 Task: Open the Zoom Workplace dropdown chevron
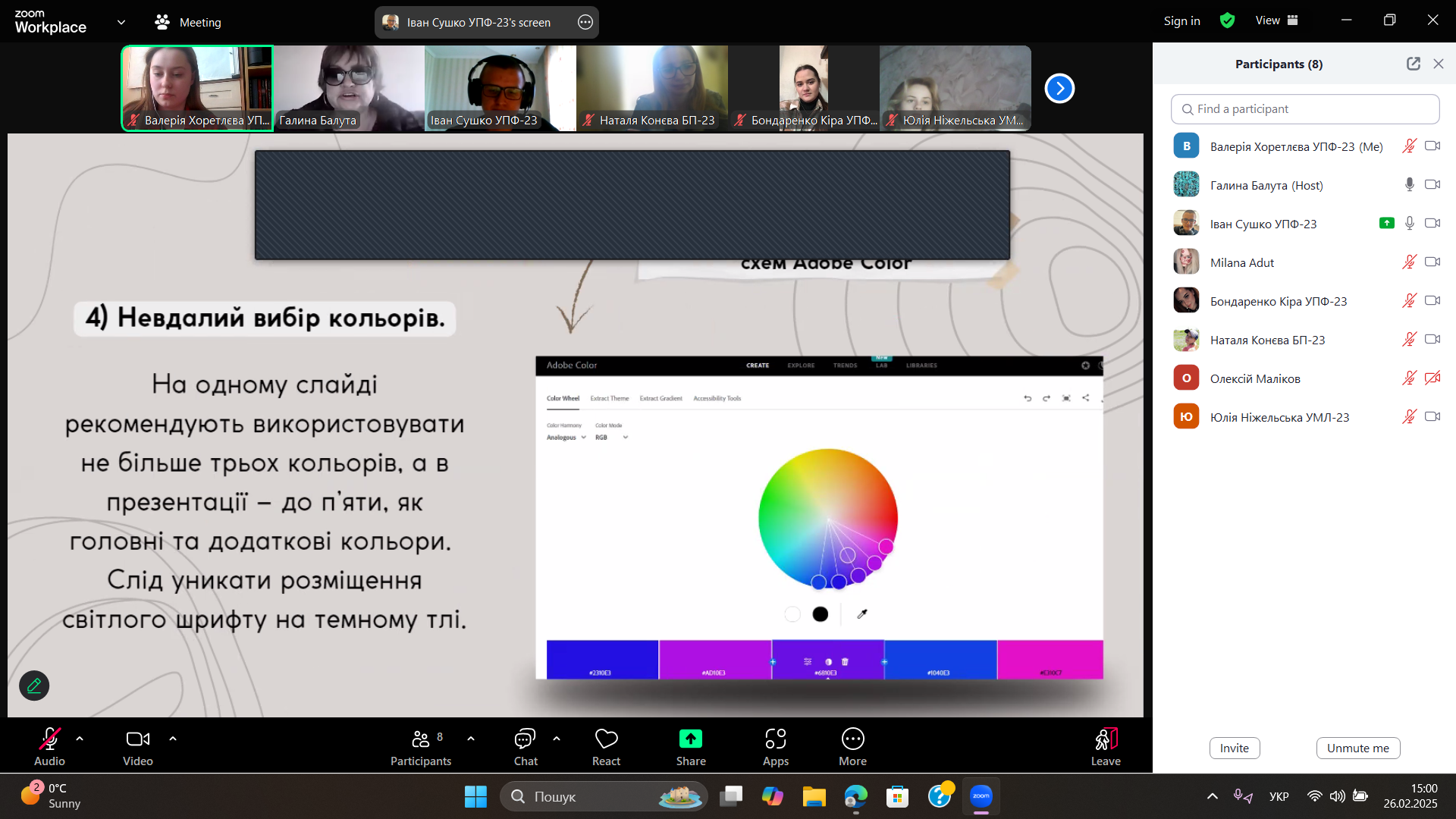[121, 22]
